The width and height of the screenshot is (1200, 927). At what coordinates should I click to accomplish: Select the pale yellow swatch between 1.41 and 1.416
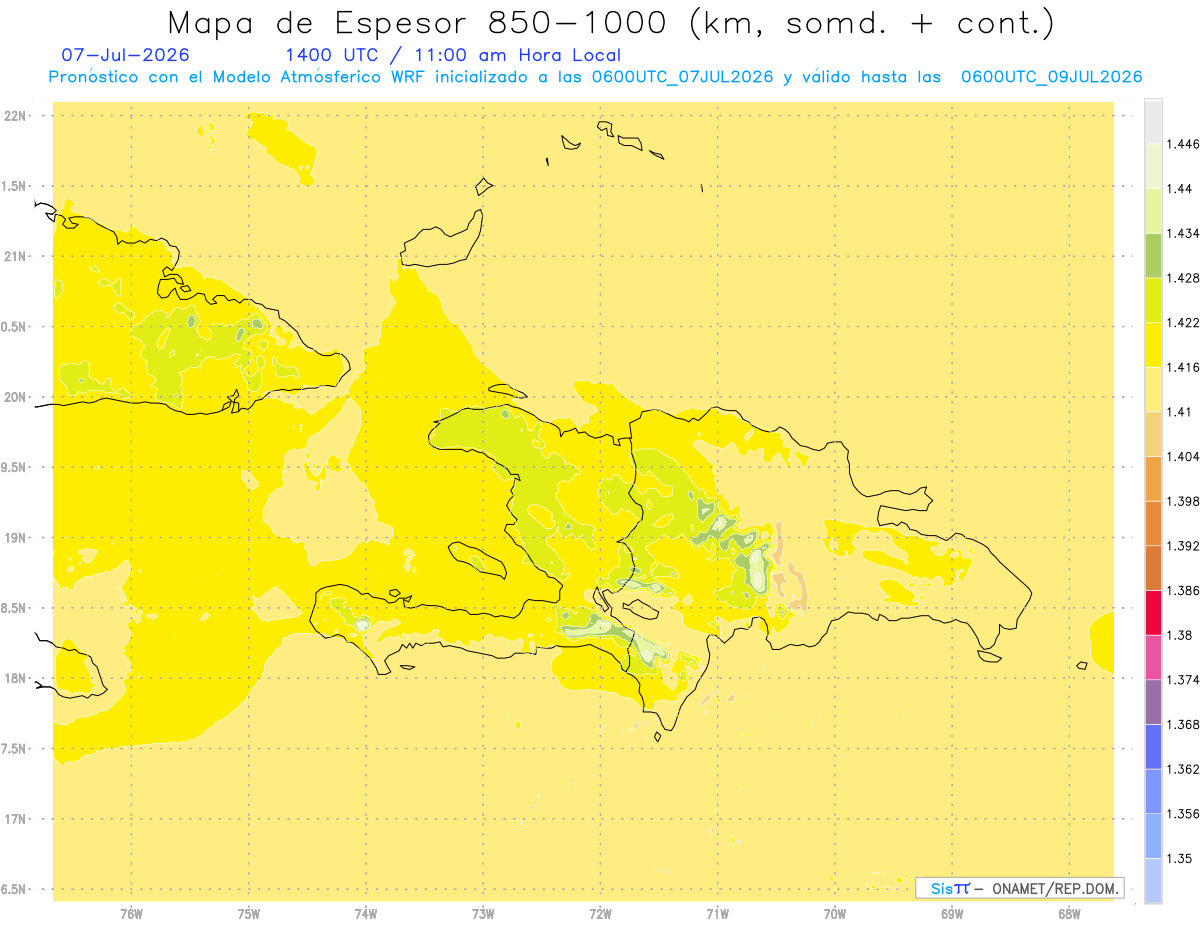click(1153, 389)
